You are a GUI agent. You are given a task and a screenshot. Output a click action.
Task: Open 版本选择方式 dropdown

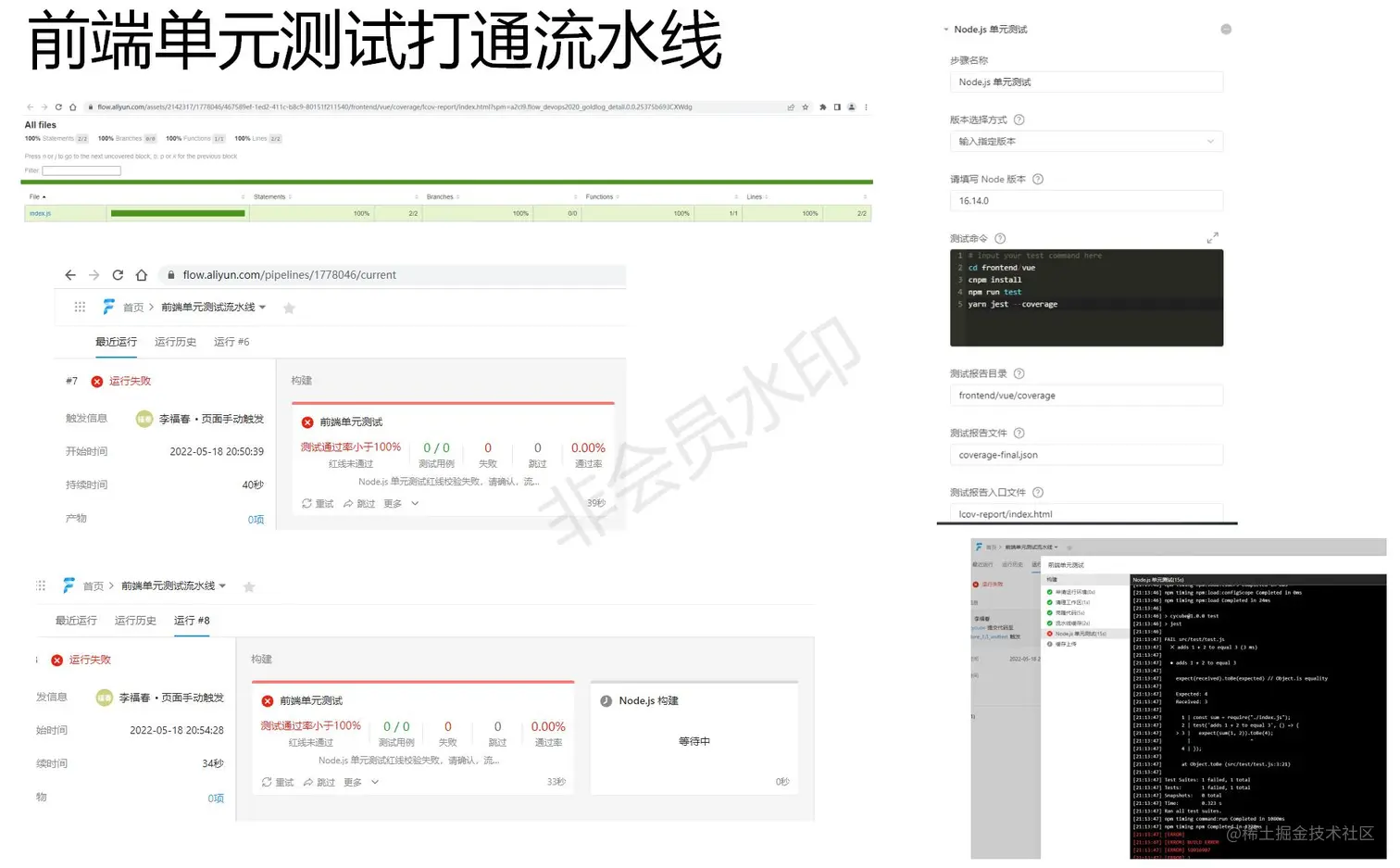coord(1086,142)
